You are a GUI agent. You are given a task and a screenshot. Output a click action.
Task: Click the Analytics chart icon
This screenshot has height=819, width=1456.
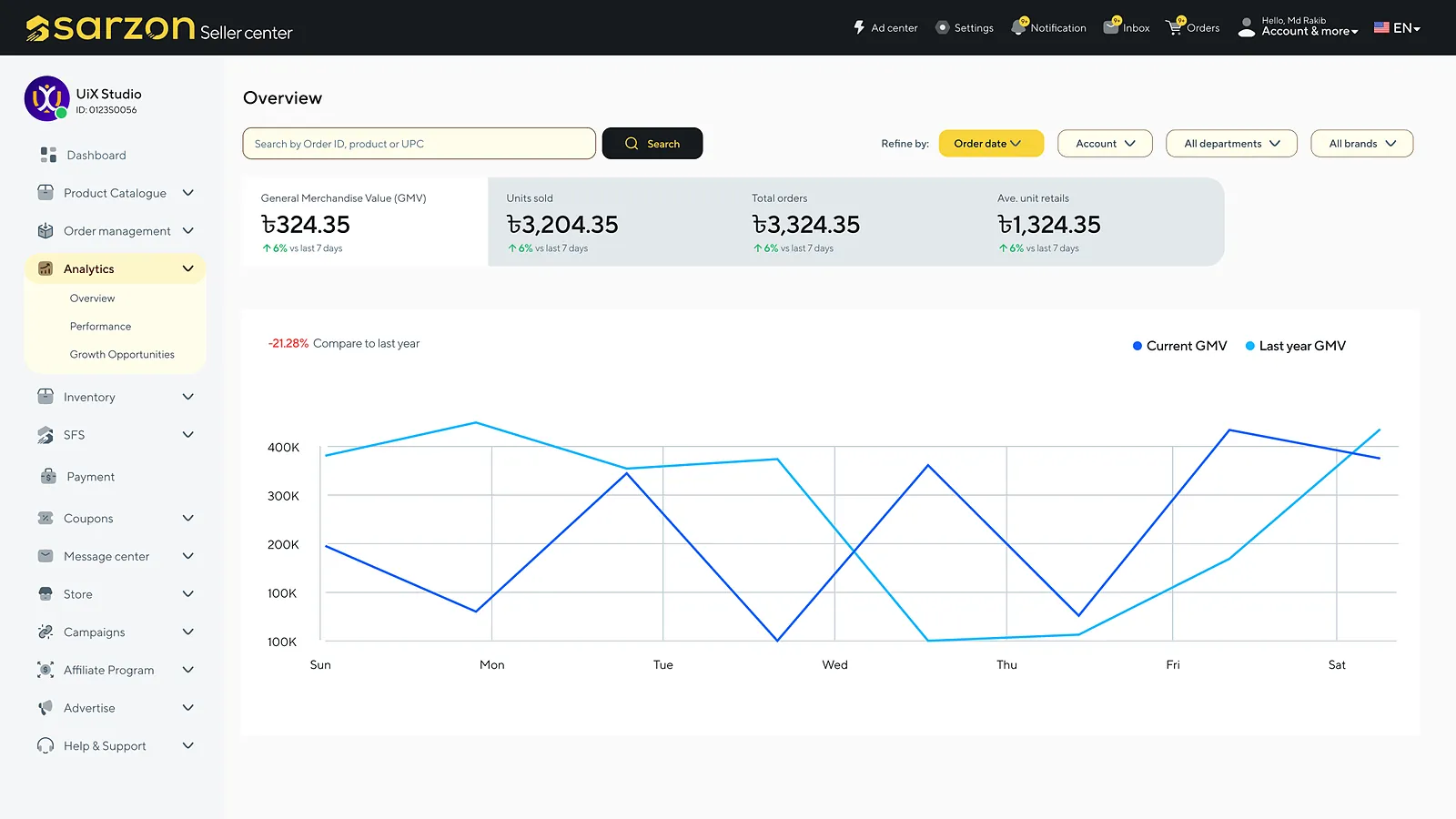point(45,268)
